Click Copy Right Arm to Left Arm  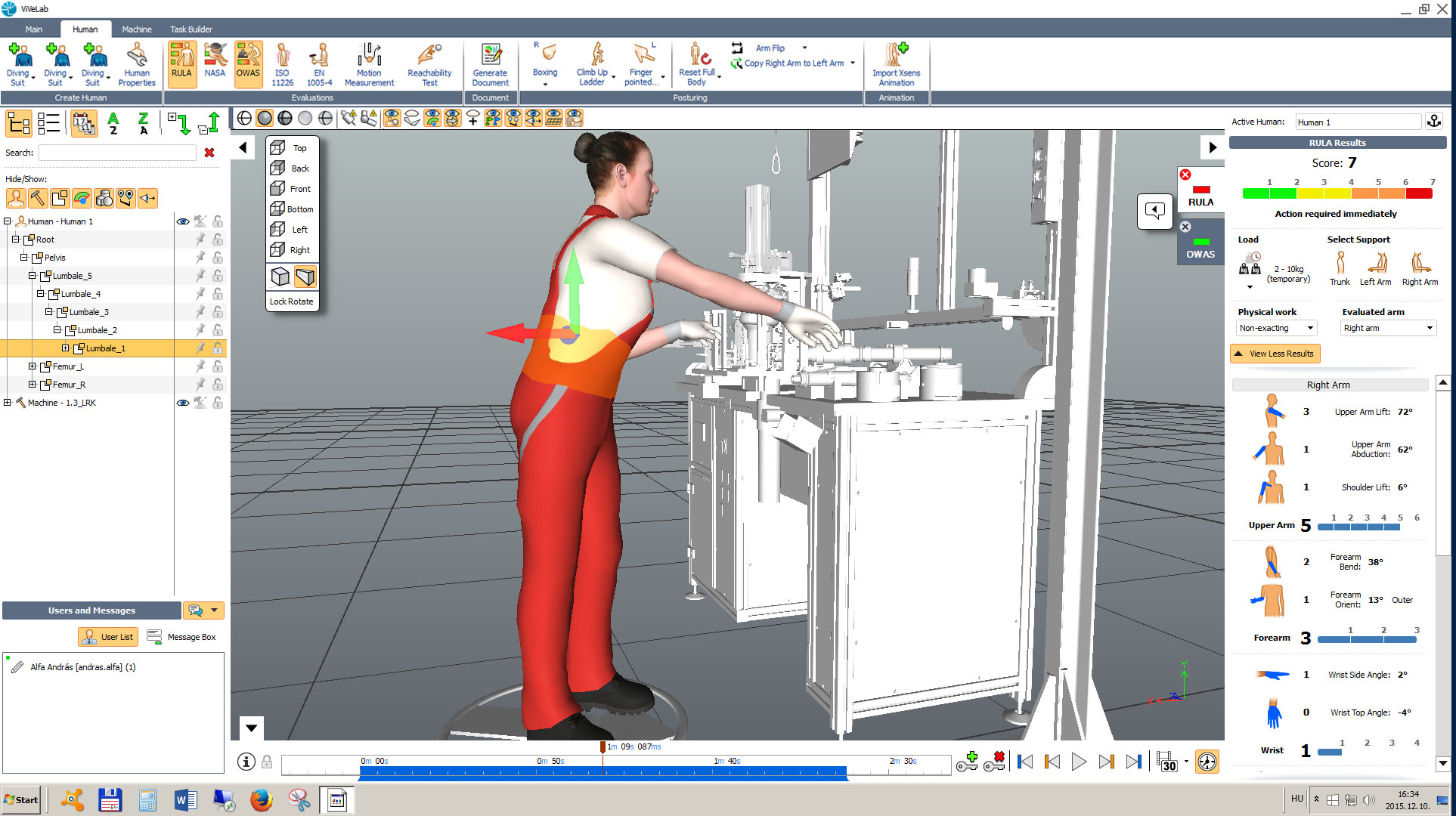tap(787, 63)
